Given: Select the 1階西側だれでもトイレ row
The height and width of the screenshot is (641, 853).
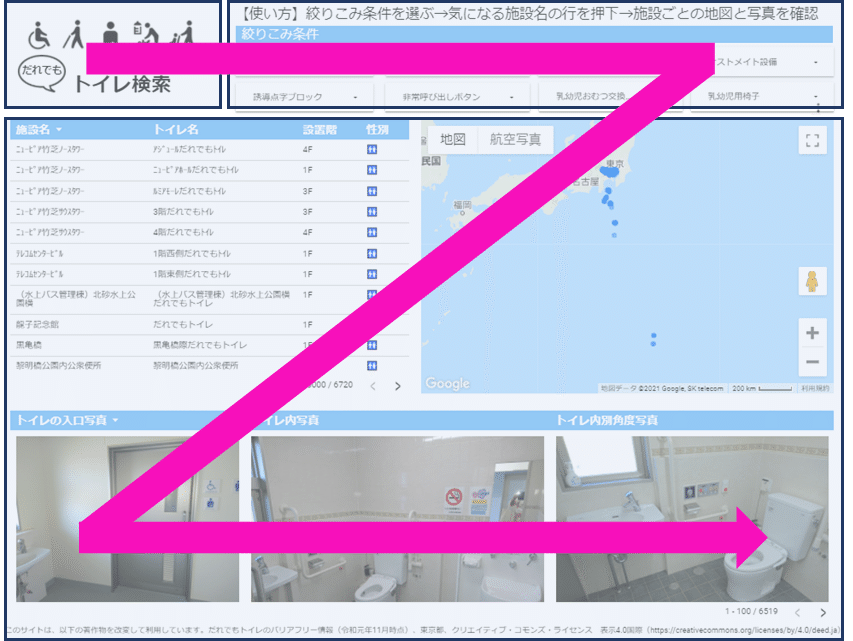Looking at the screenshot, I should pos(209,254).
